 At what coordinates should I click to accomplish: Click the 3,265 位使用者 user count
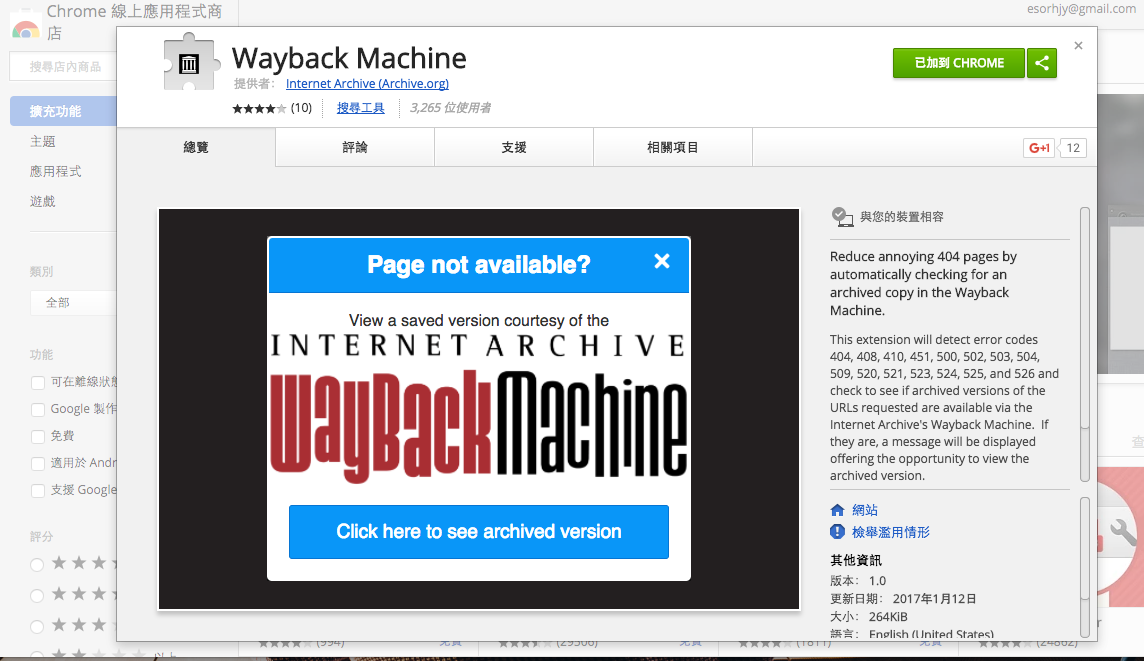[x=450, y=108]
